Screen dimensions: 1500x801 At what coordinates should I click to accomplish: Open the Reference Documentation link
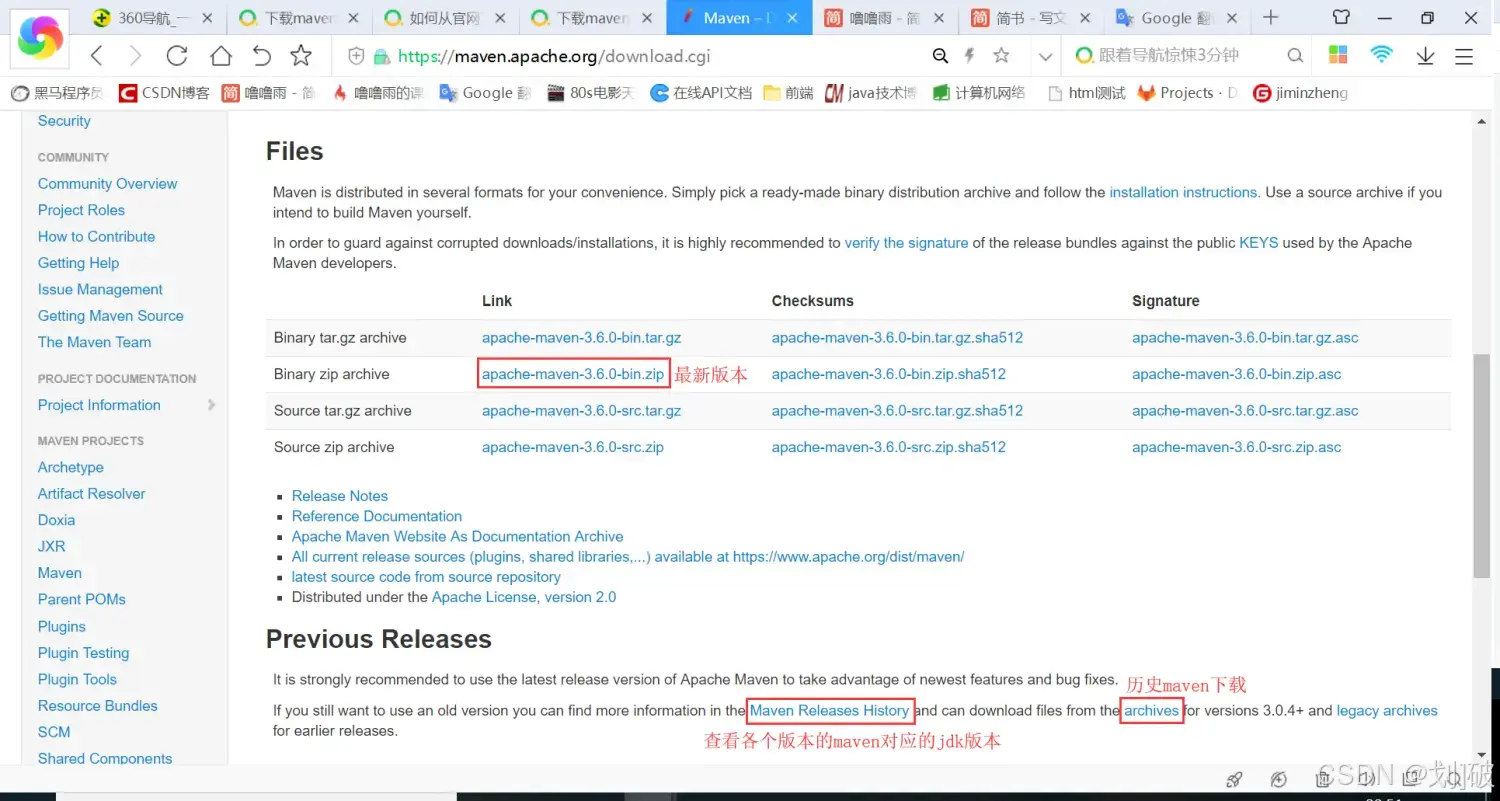tap(377, 516)
